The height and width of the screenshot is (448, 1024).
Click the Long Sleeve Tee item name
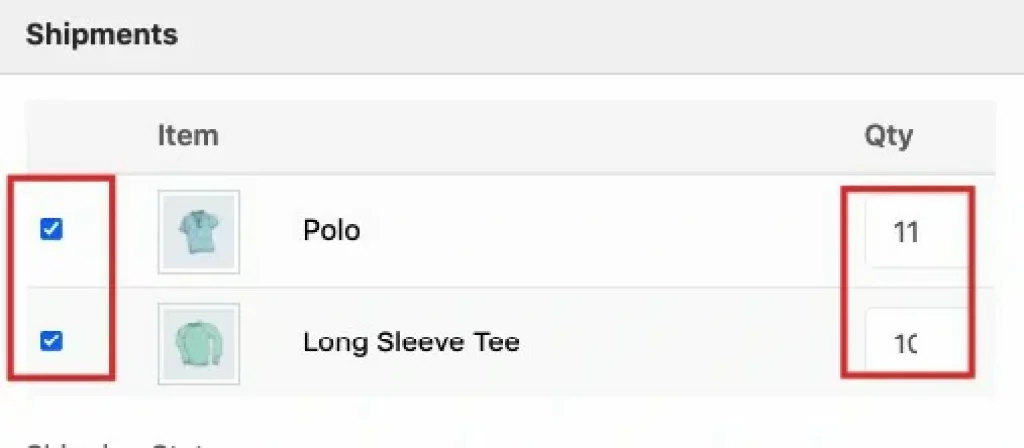[x=411, y=342]
